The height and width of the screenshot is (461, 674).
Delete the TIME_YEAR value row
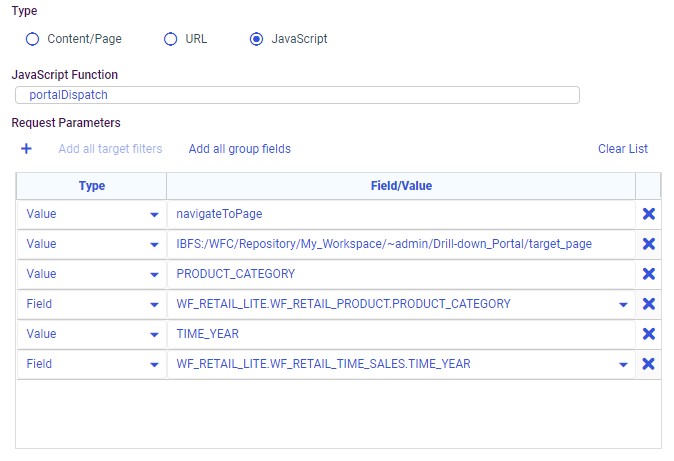pyautogui.click(x=649, y=334)
